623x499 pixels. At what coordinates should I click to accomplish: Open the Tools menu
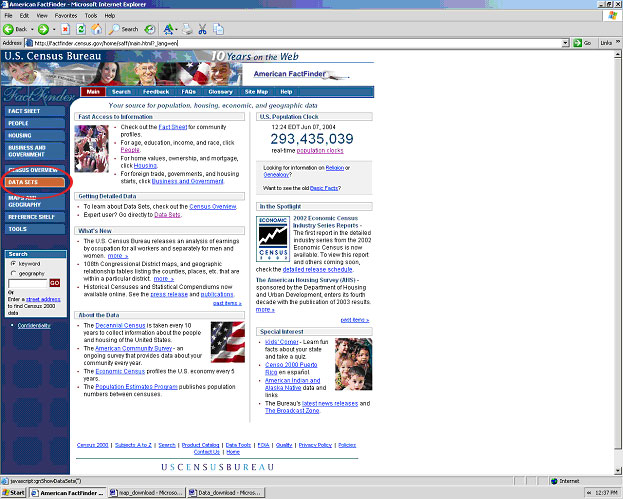pos(91,15)
